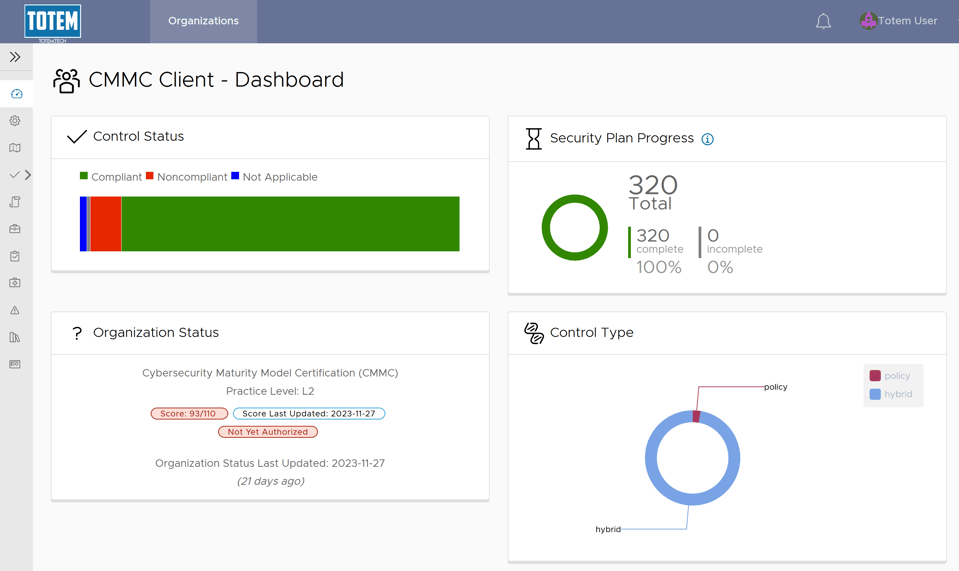Image resolution: width=959 pixels, height=571 pixels.
Task: Expand the chevron next to the checkmark sidebar icon
Action: [x=28, y=175]
